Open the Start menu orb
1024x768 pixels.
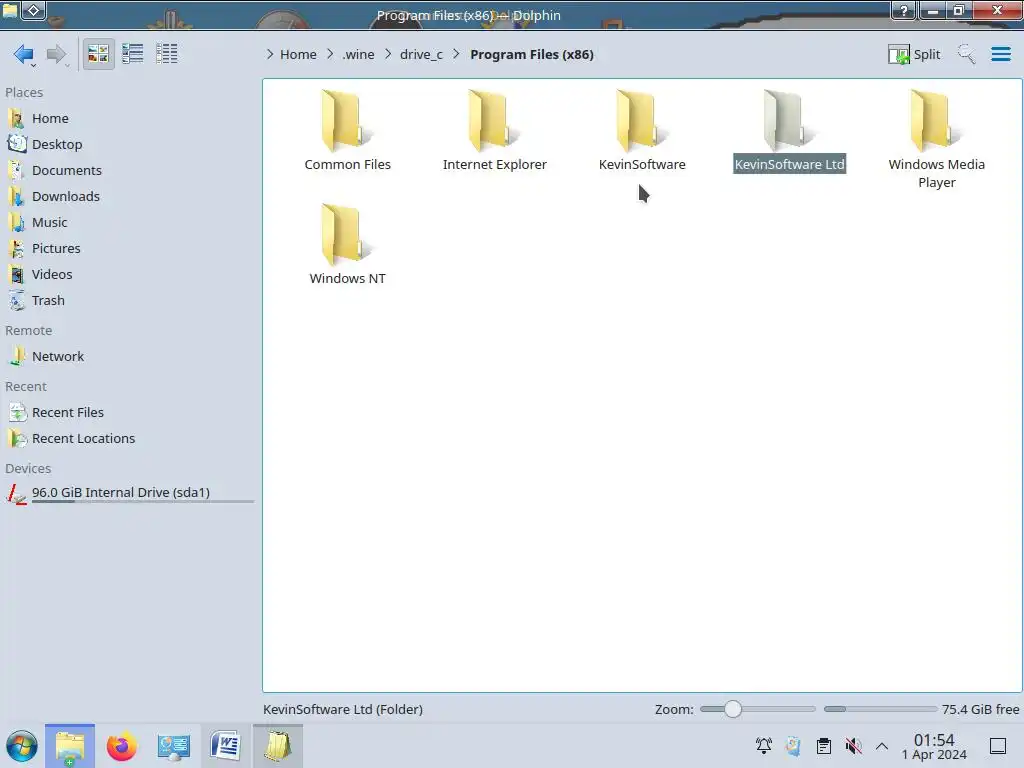(22, 746)
